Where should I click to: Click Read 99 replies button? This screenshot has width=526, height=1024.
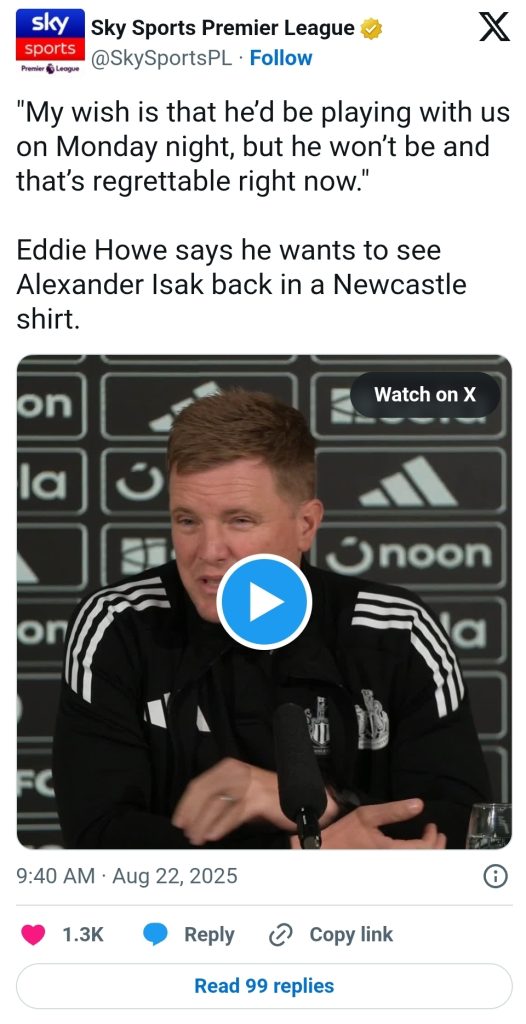pos(264,986)
